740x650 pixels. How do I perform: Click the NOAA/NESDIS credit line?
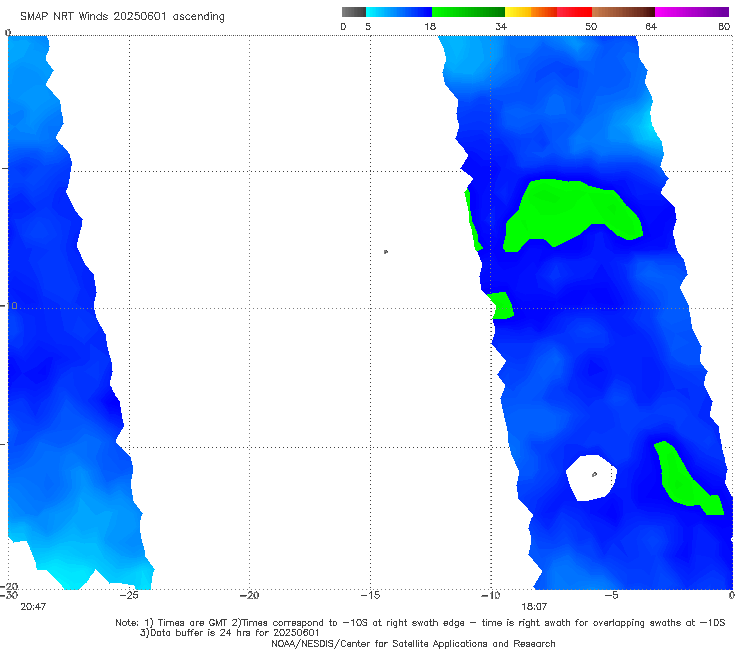pyautogui.click(x=413, y=644)
